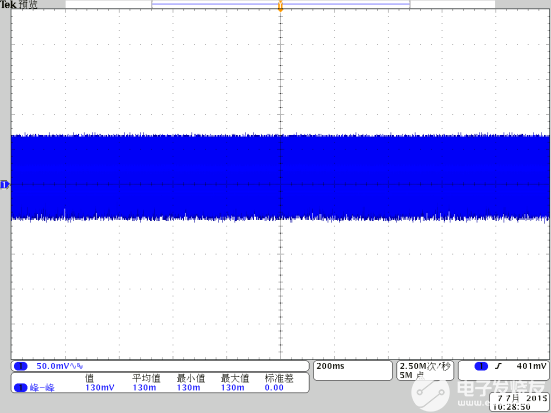Click the 130mV value reading
Viewport: 551px width, 413px height.
pyautogui.click(x=100, y=388)
